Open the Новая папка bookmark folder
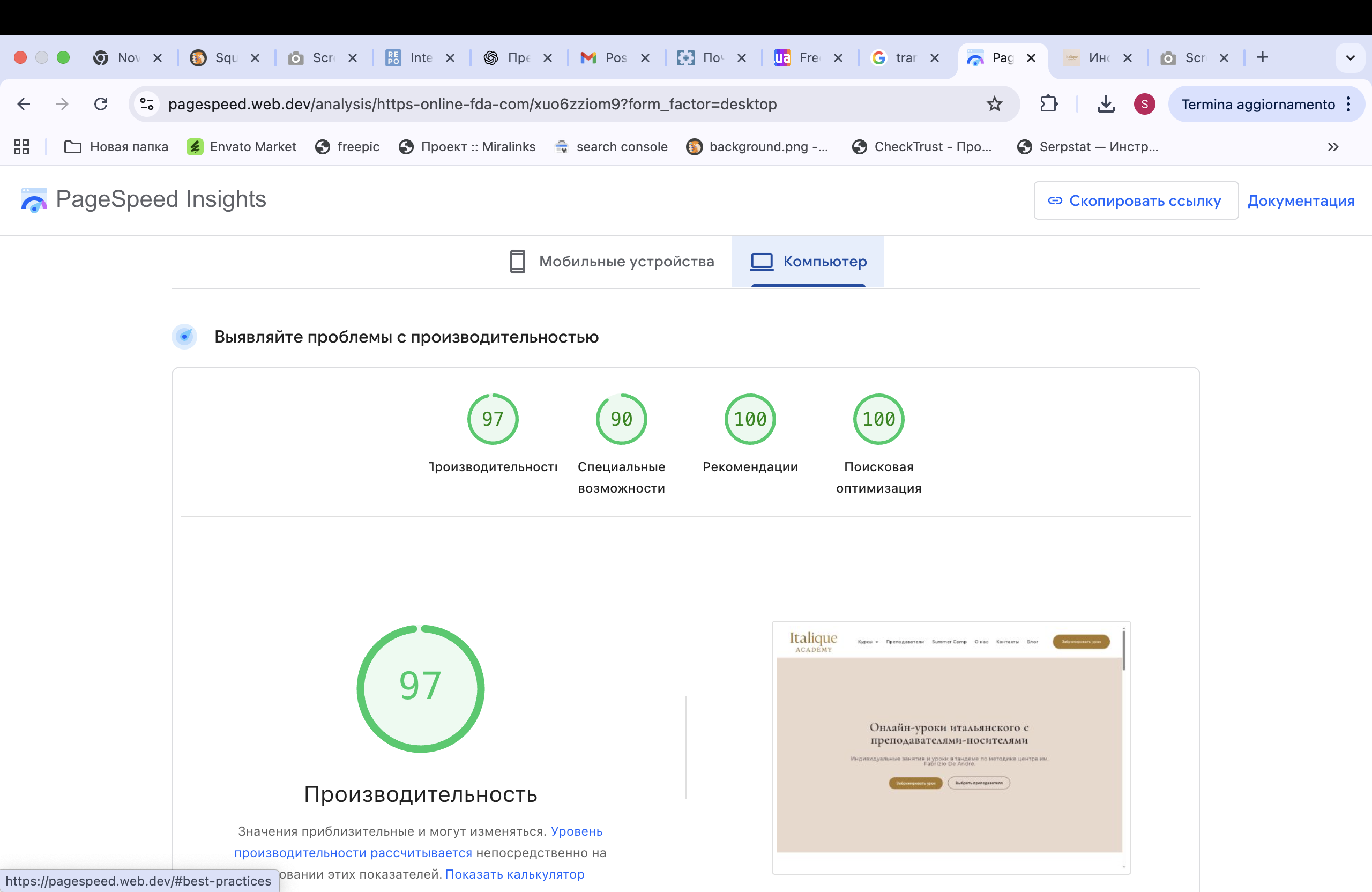The height and width of the screenshot is (892, 1372). 116,147
